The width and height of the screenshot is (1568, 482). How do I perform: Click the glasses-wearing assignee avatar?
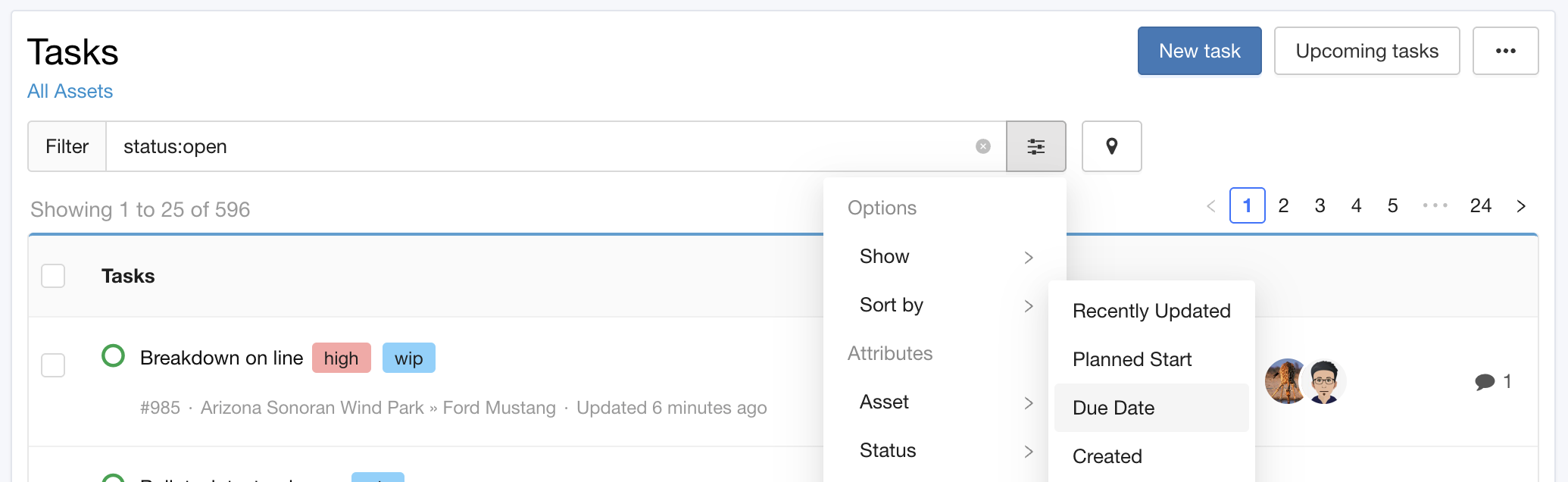(1324, 381)
